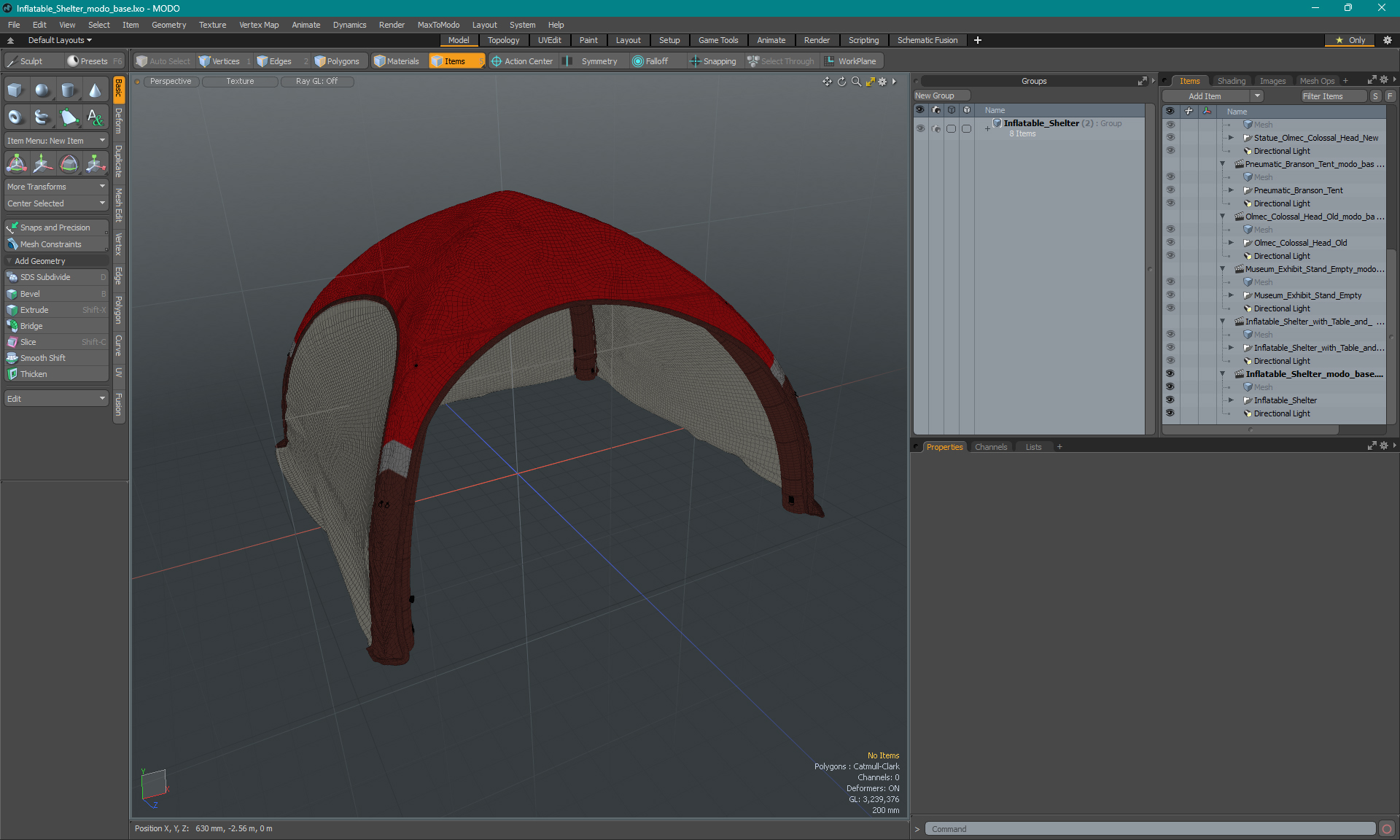Open the Vertex Map menu
The height and width of the screenshot is (840, 1400).
point(259,25)
